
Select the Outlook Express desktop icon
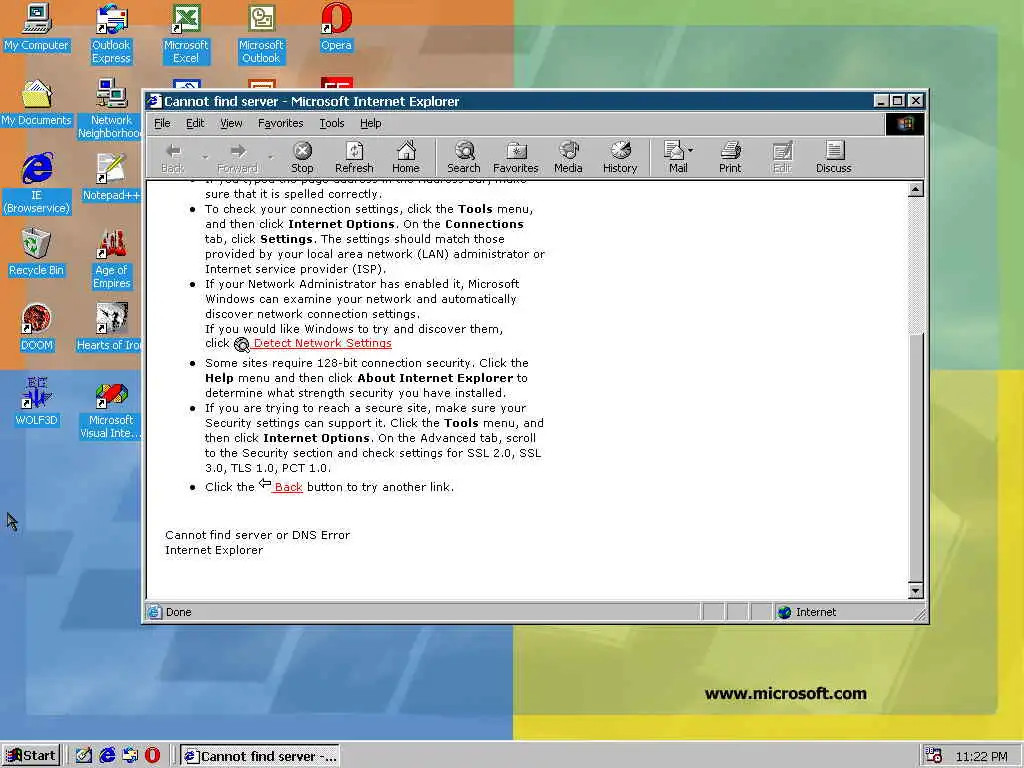click(111, 33)
